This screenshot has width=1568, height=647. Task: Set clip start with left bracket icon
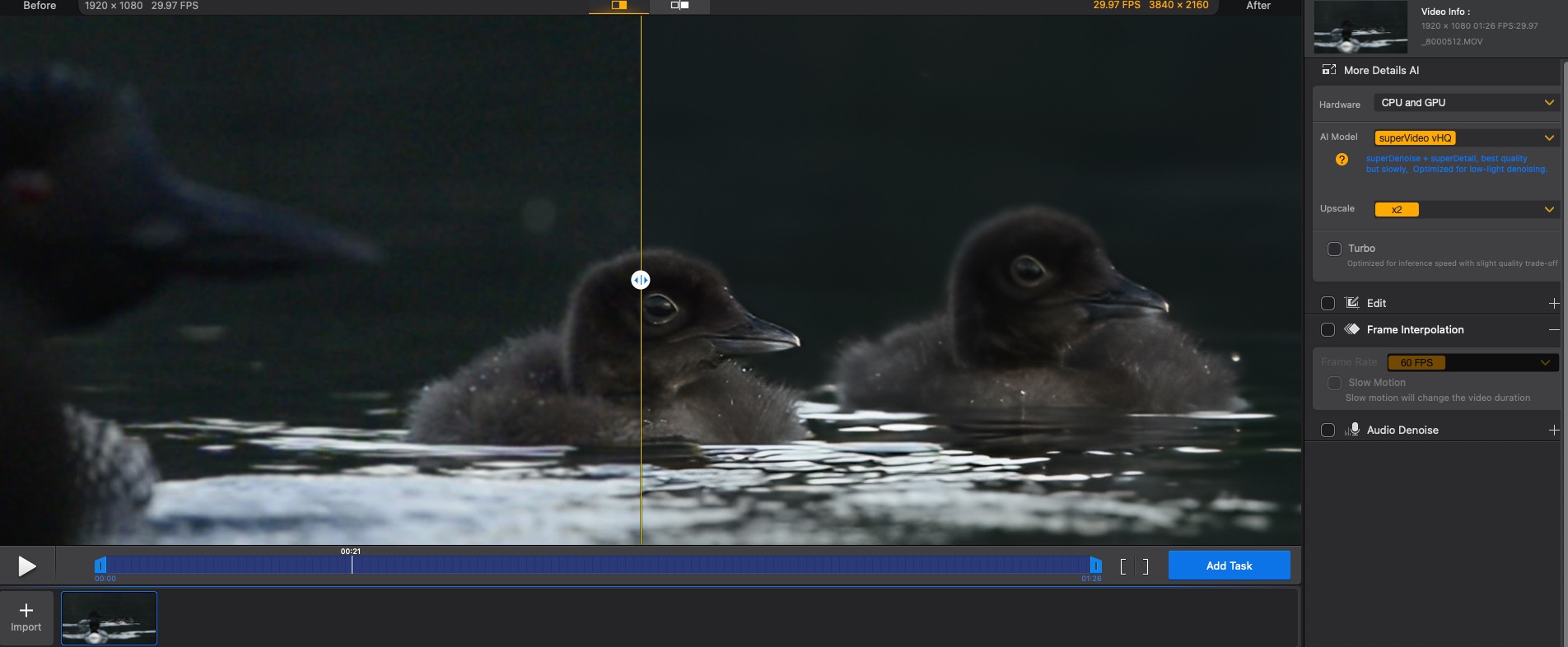pyautogui.click(x=1123, y=566)
